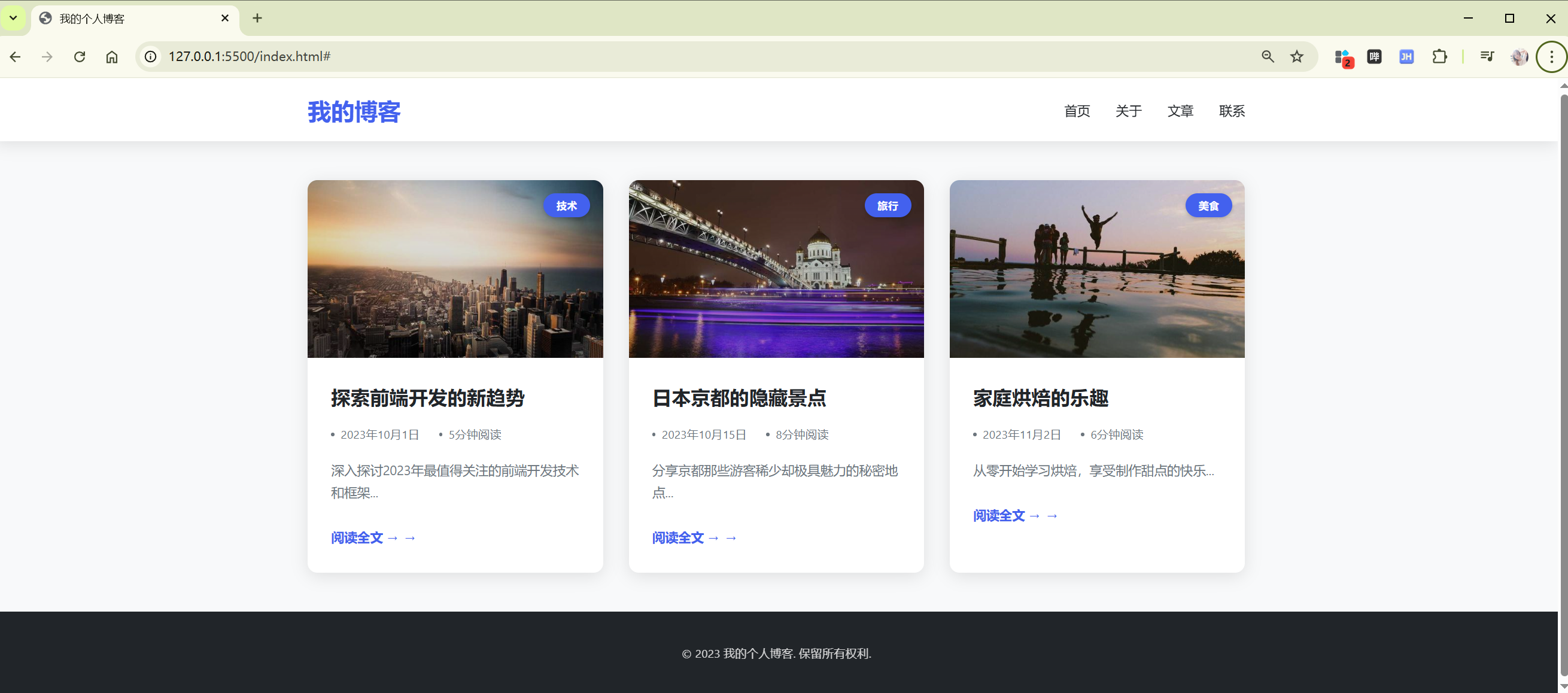This screenshot has height=693, width=1568.
Task: Open a new tab with plus button
Action: [x=257, y=19]
